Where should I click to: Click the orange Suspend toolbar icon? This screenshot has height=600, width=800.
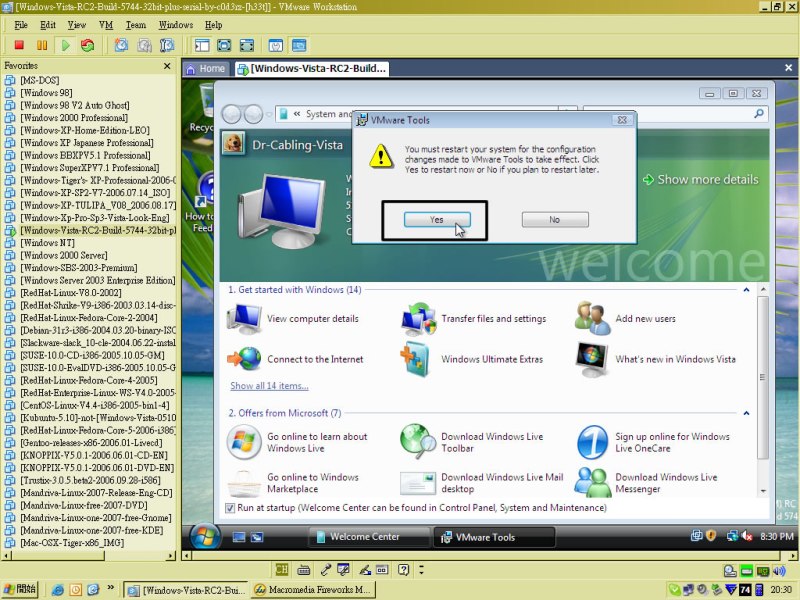[x=42, y=45]
